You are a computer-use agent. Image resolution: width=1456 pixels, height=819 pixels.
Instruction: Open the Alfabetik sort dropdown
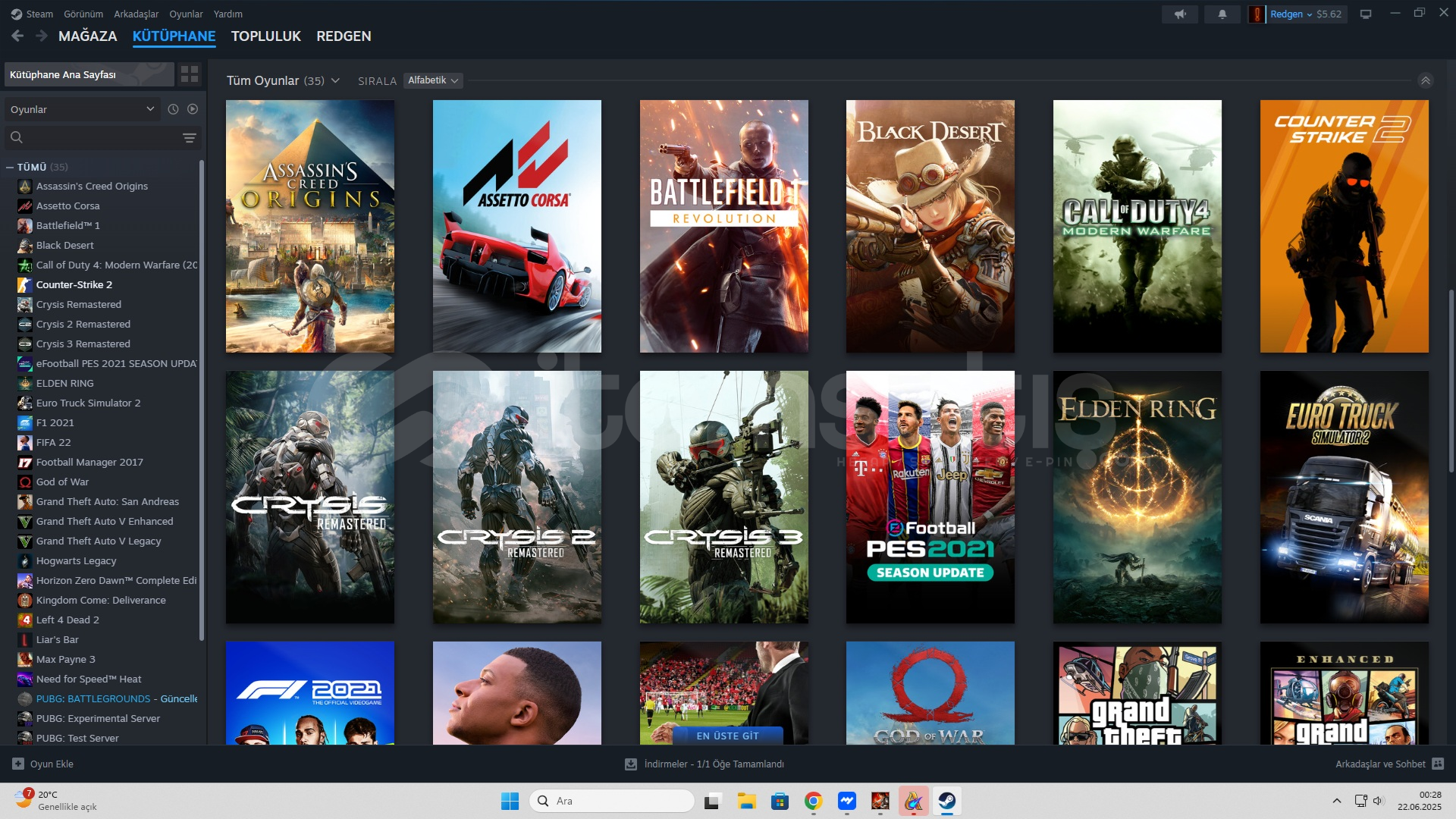(x=433, y=80)
